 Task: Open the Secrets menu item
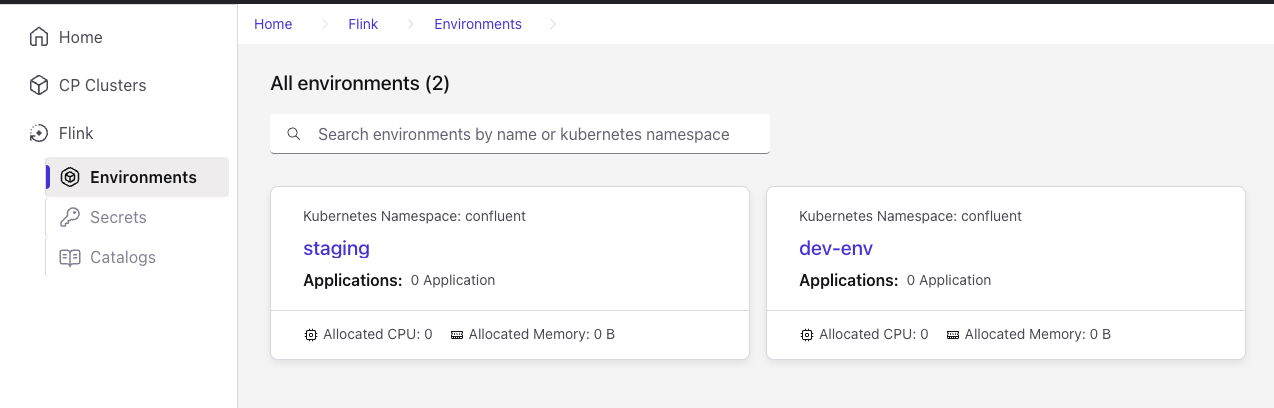118,217
